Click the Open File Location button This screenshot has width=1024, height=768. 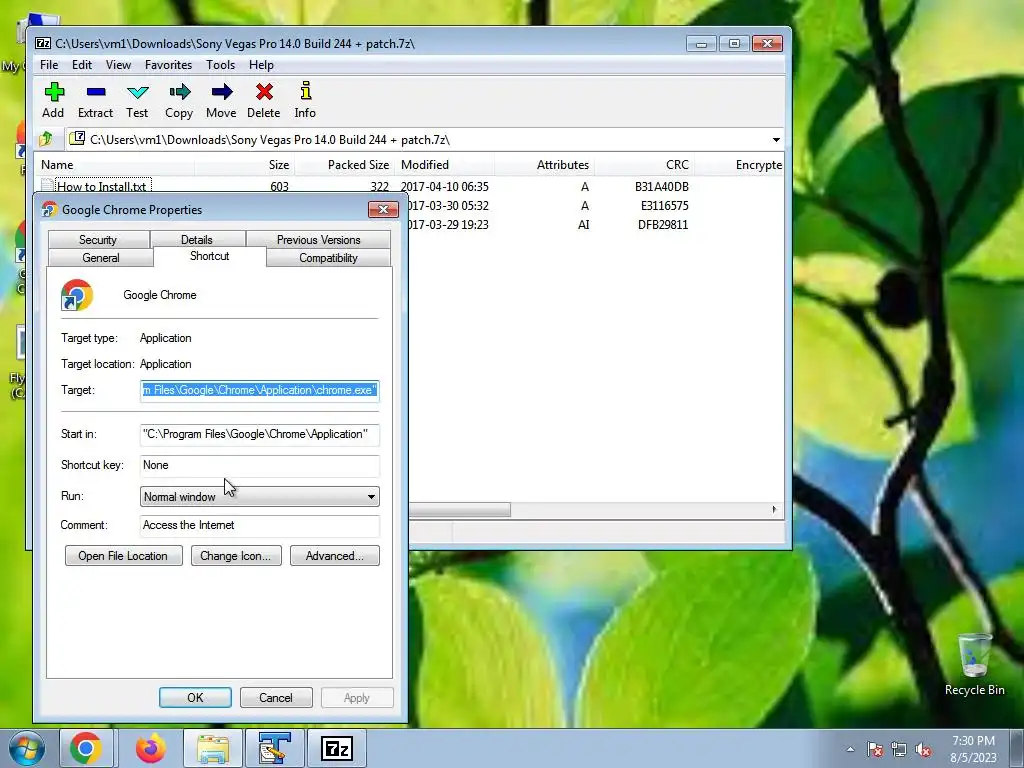[123, 556]
